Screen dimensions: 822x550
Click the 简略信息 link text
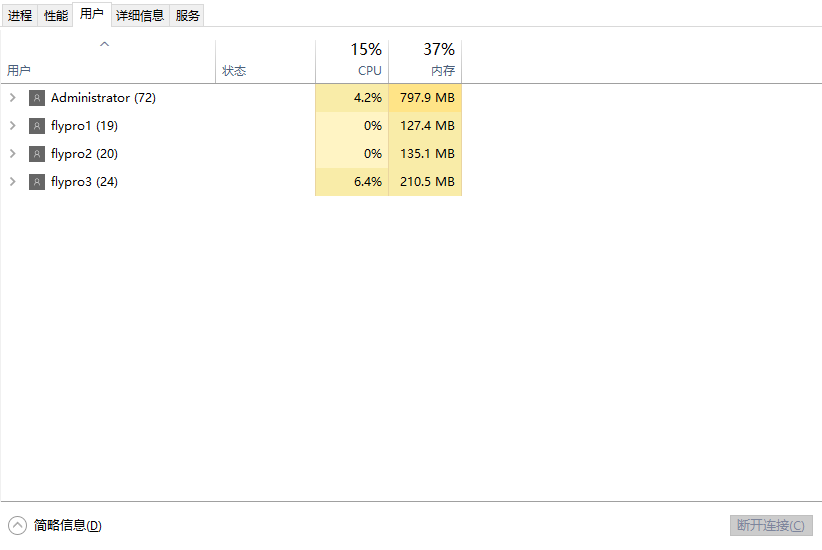coord(67,525)
